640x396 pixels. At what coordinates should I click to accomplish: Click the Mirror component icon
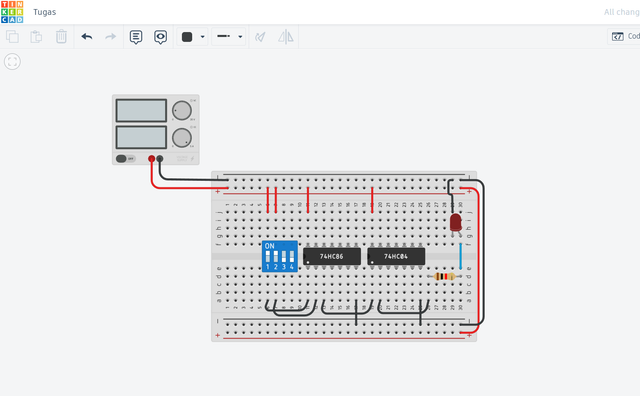pos(286,37)
